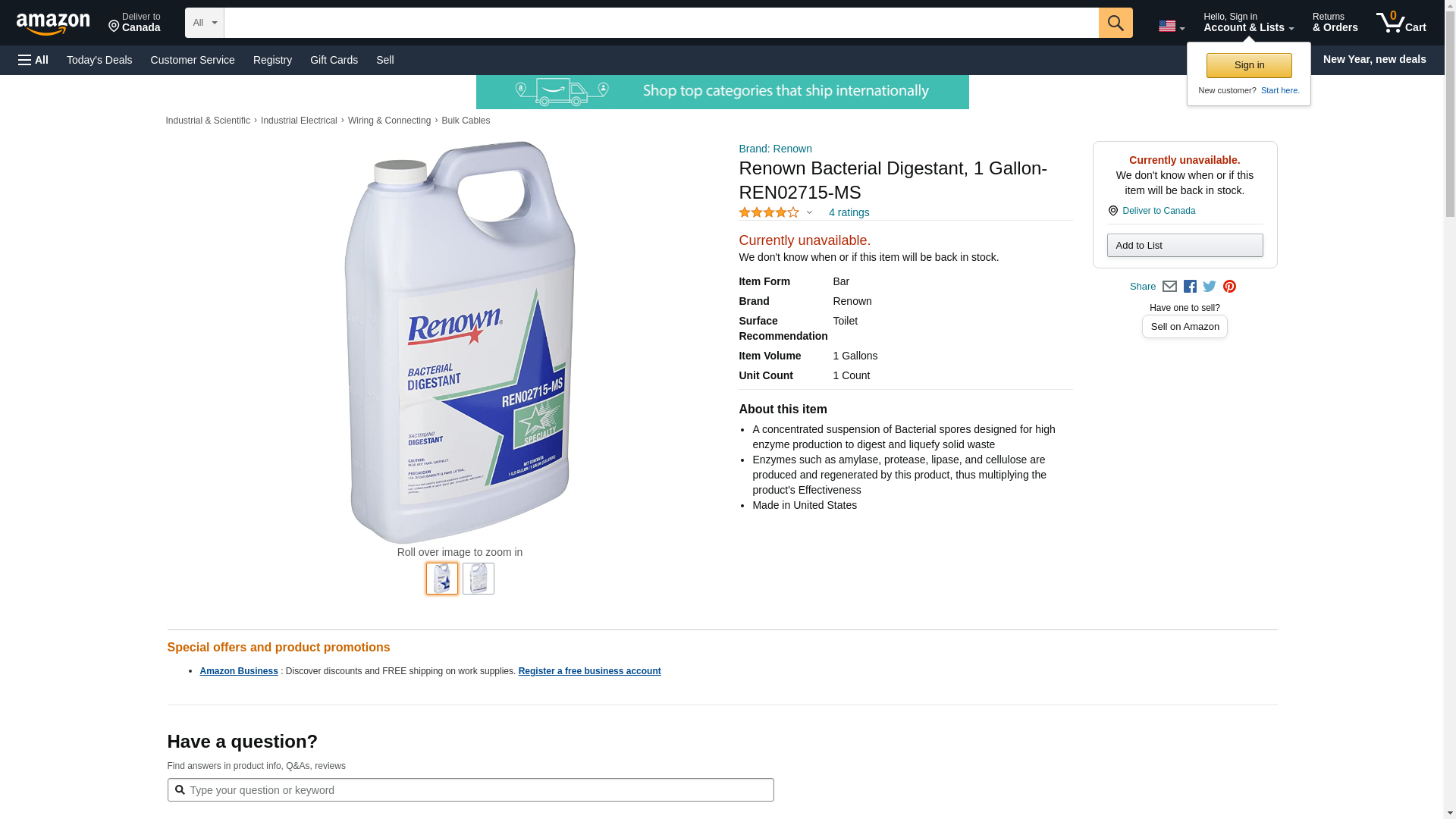Expand the star rating breakdown popover

tap(776, 212)
